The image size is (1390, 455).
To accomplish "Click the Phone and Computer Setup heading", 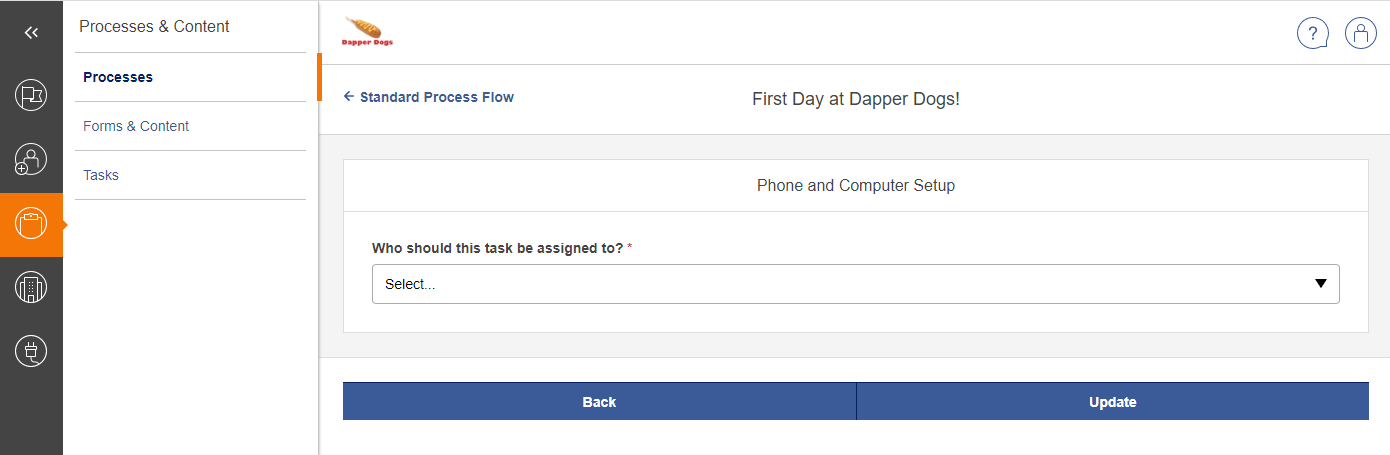I will click(x=855, y=186).
